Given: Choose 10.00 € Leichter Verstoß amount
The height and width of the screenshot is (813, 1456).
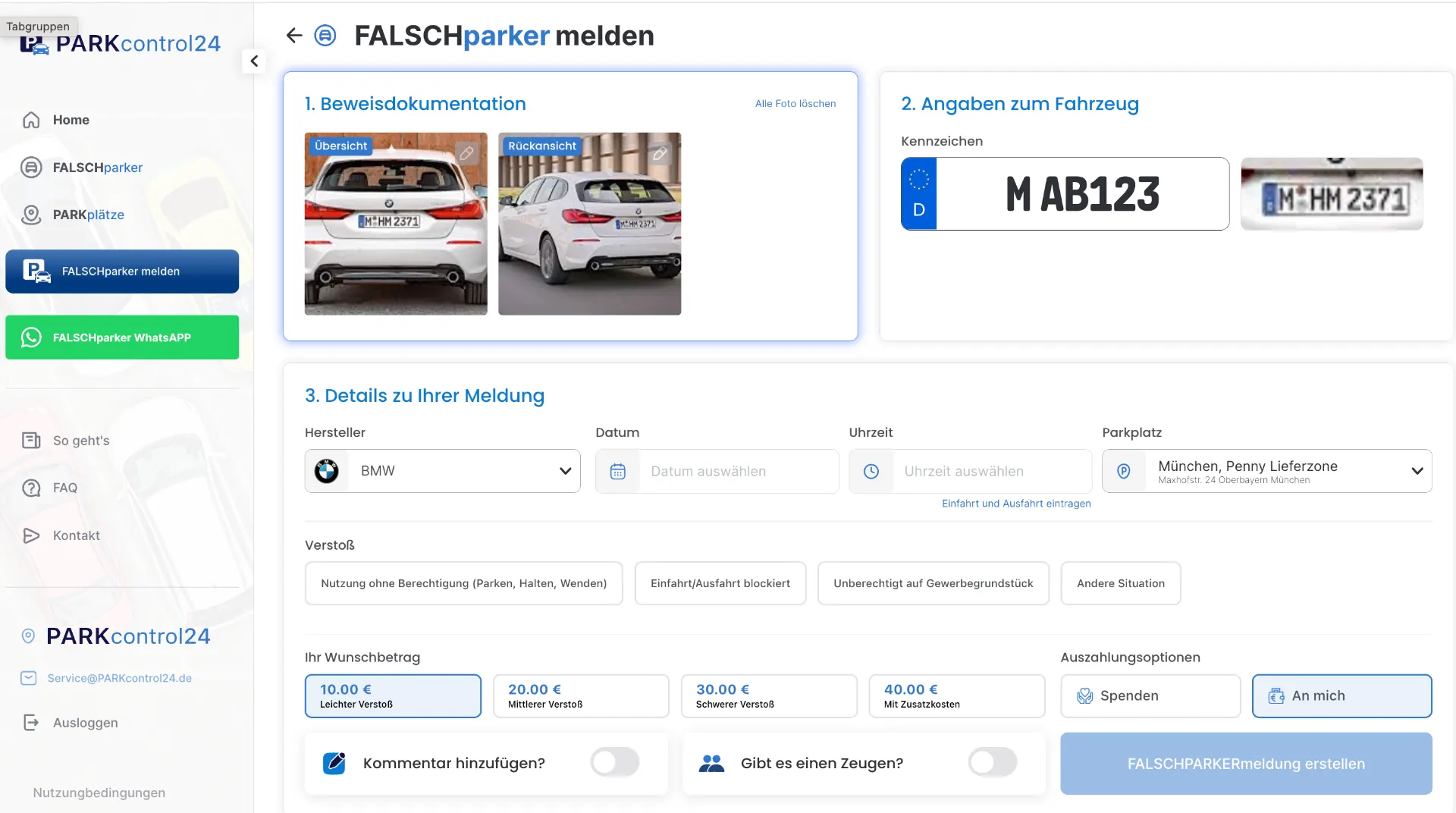Looking at the screenshot, I should [393, 696].
